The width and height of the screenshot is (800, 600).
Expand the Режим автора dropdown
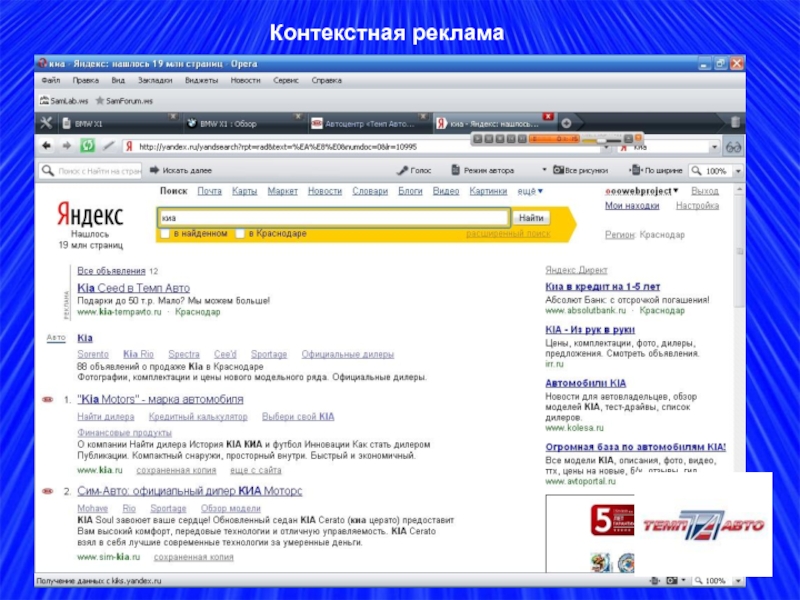point(544,171)
